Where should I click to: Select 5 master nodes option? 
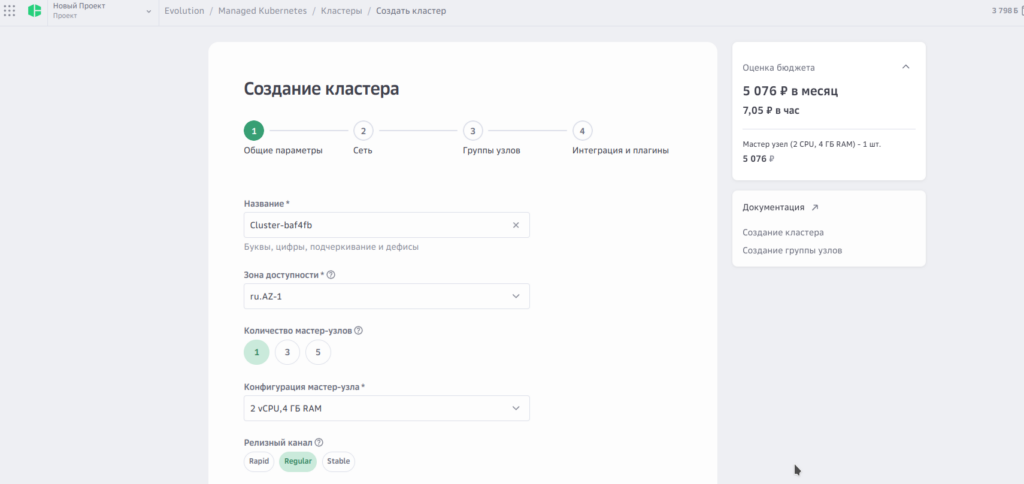tap(318, 352)
